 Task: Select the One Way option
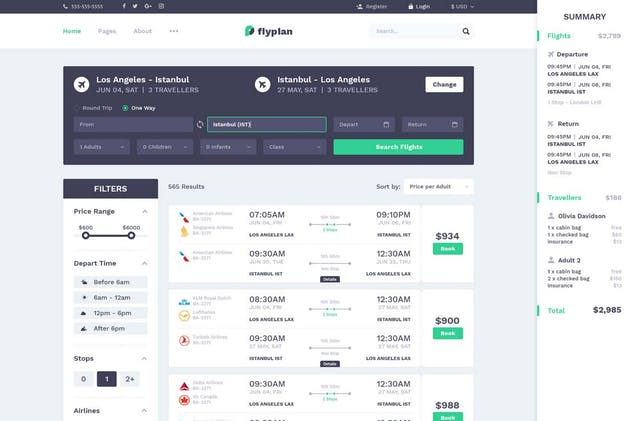pos(139,108)
